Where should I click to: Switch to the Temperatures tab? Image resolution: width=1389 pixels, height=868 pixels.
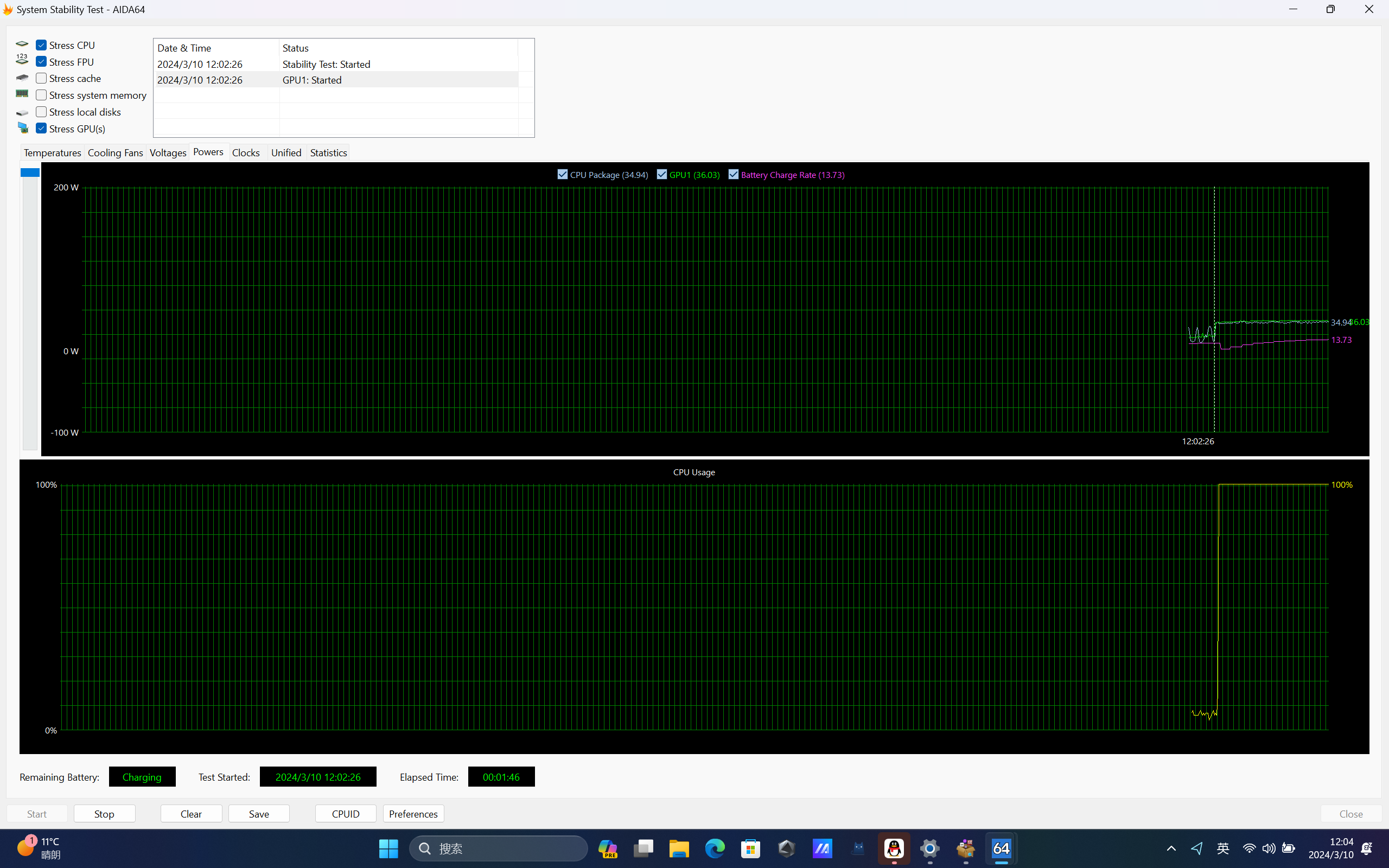point(52,152)
